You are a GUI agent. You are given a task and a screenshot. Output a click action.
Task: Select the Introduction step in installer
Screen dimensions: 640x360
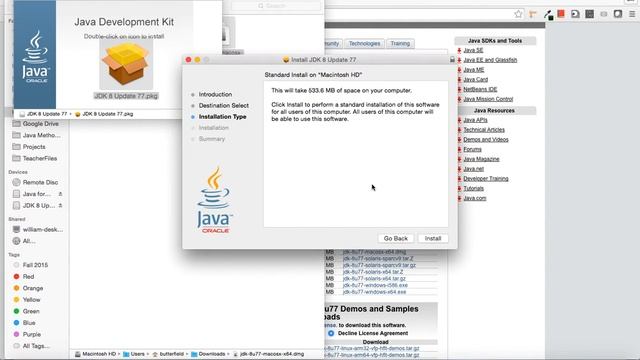tap(215, 94)
